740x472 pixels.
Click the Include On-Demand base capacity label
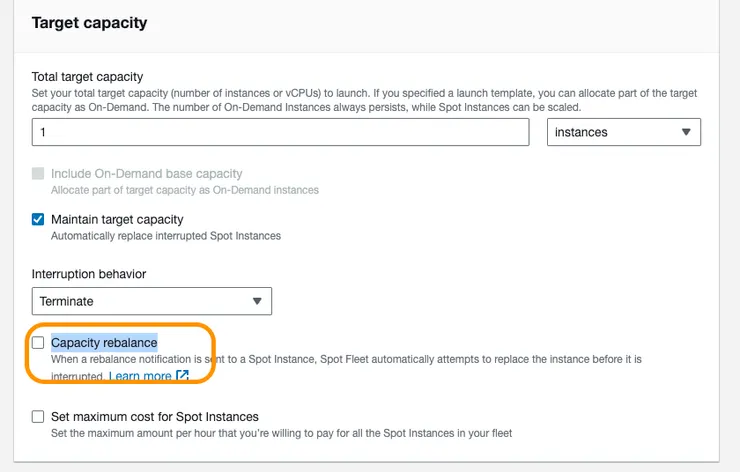[x=146, y=174]
